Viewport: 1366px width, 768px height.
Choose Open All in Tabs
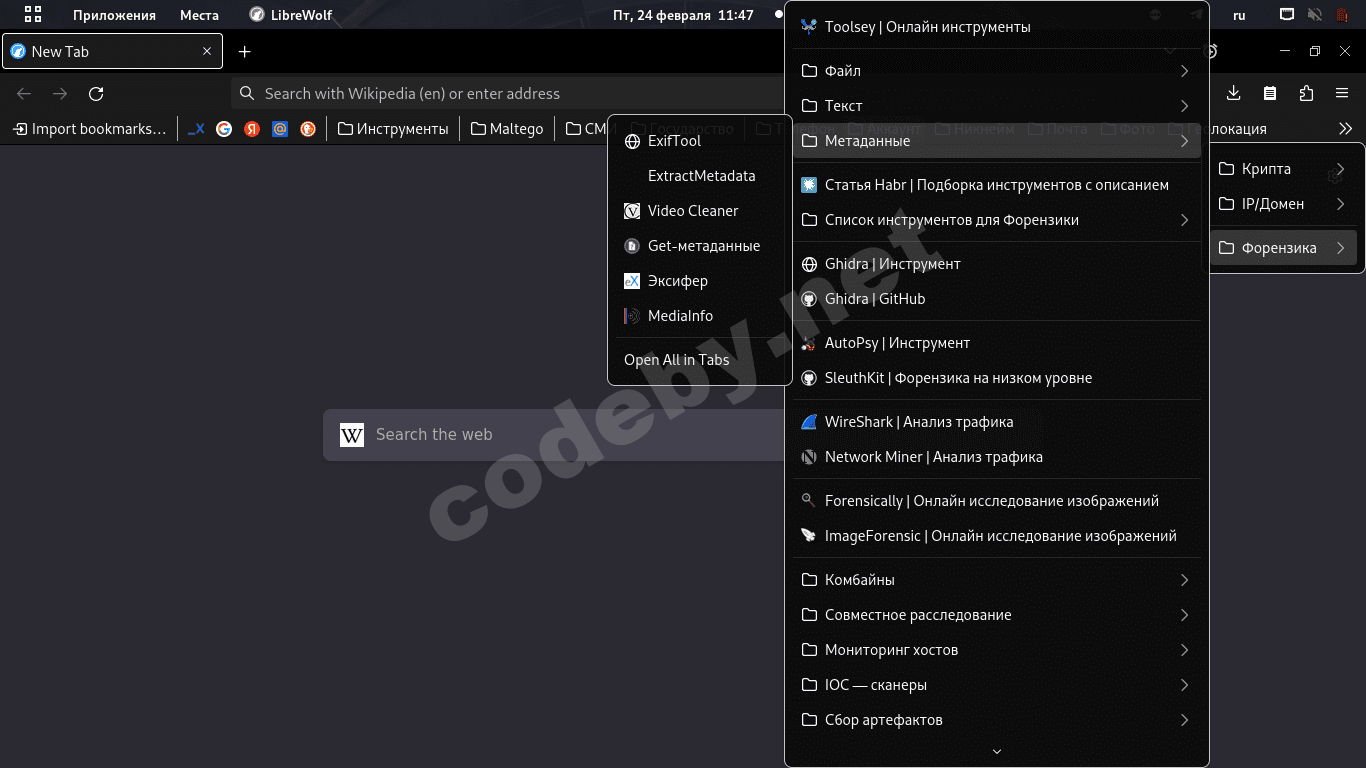click(x=700, y=360)
